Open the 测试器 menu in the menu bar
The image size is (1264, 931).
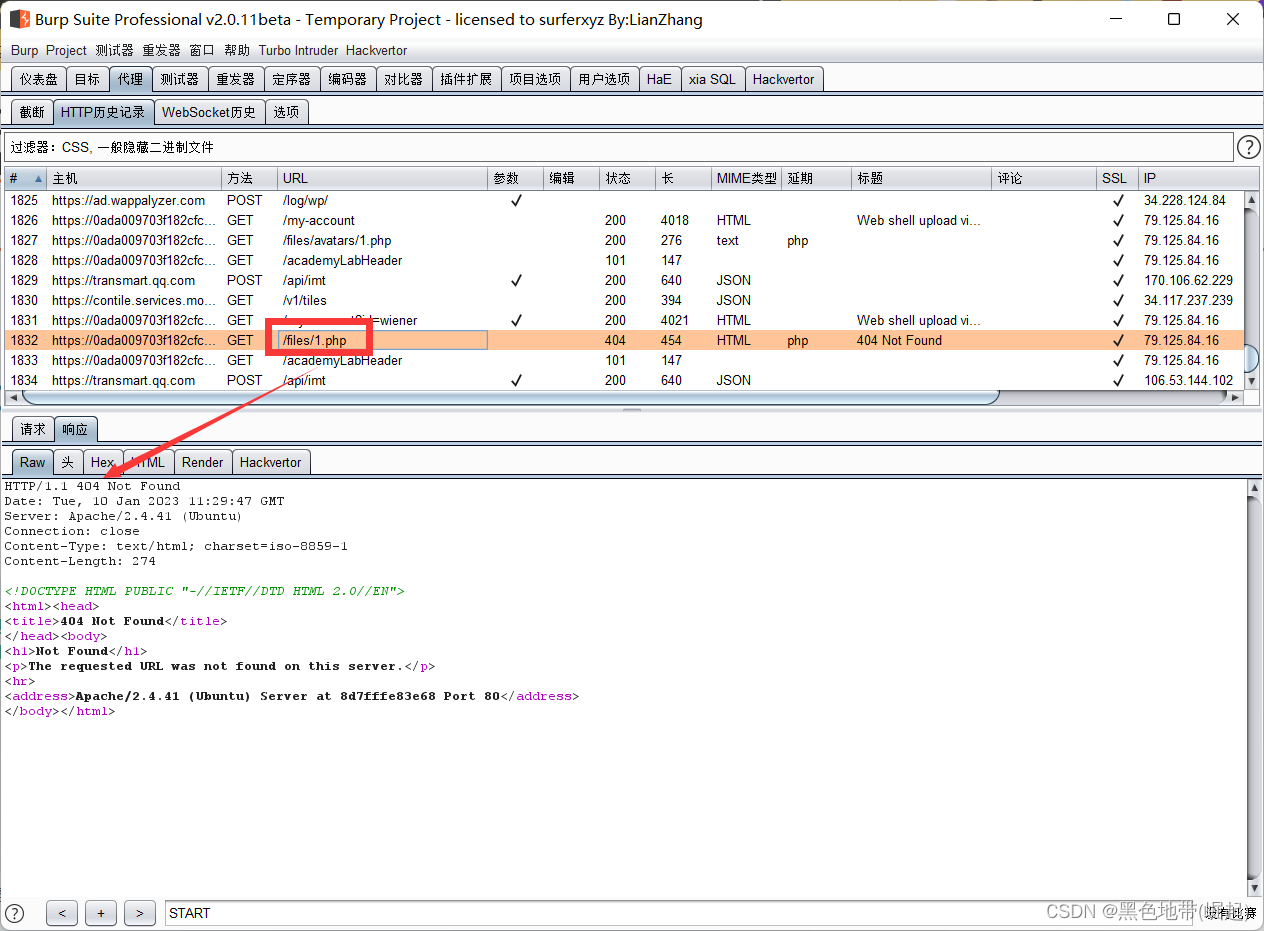coord(114,50)
